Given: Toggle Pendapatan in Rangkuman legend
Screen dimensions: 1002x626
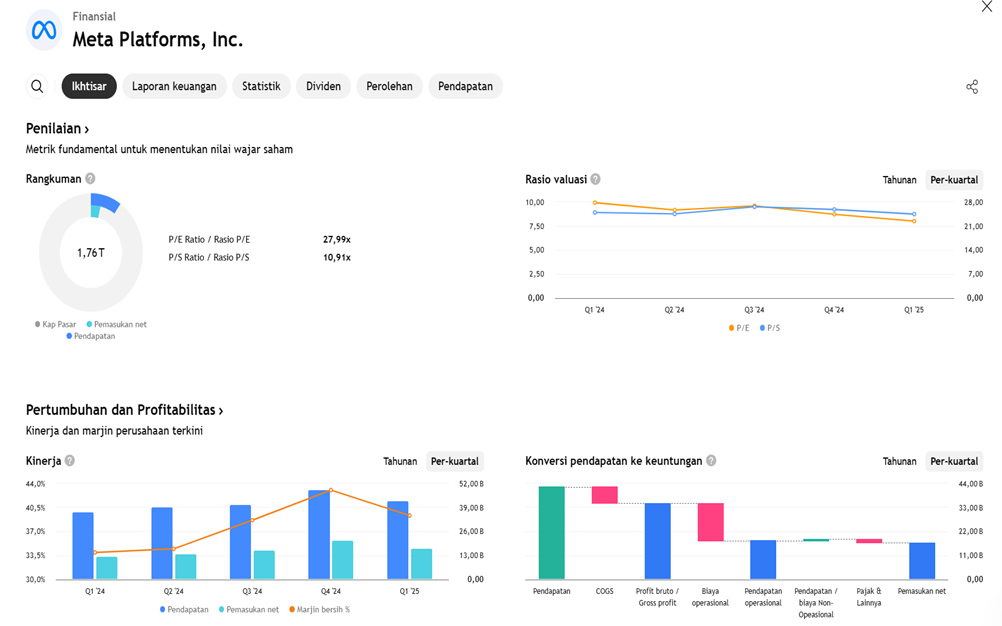Looking at the screenshot, I should coord(91,336).
